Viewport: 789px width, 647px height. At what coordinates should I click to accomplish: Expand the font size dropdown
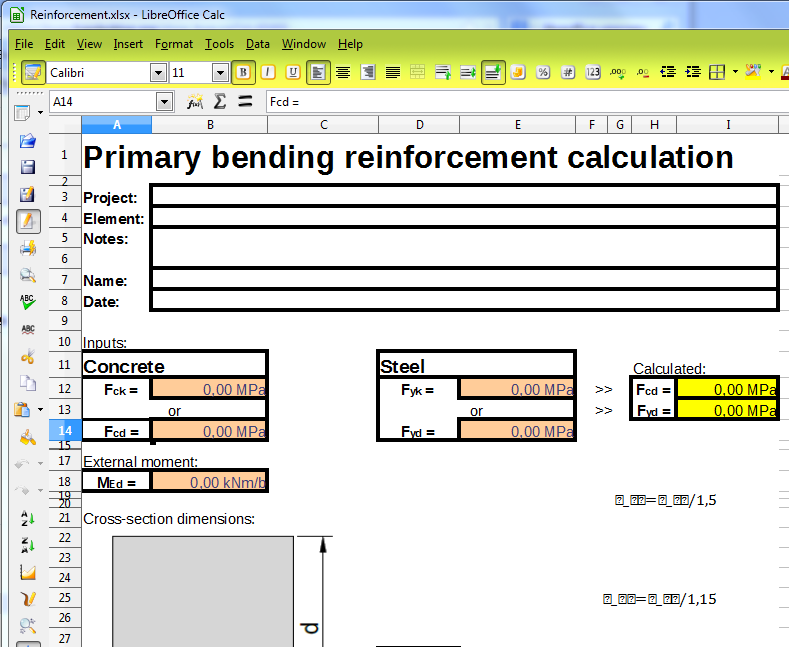click(220, 72)
